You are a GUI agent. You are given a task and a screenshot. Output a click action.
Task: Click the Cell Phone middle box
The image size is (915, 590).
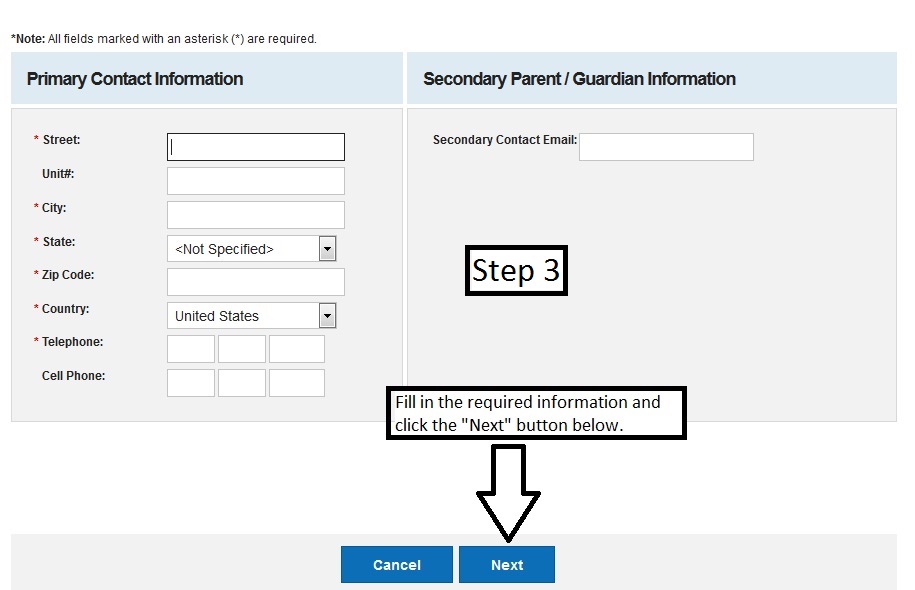coord(242,383)
